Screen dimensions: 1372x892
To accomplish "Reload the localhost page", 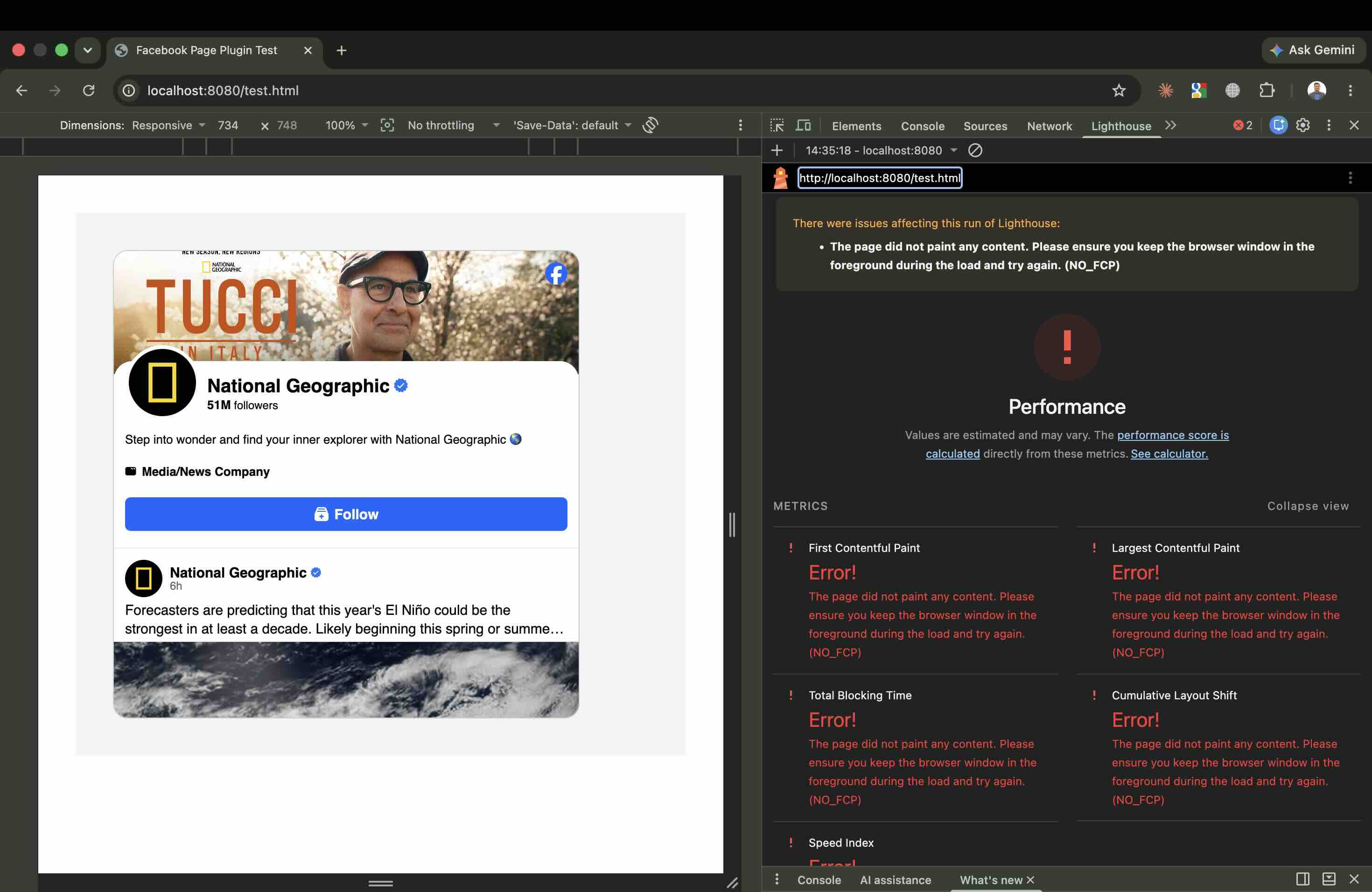I will click(x=88, y=91).
